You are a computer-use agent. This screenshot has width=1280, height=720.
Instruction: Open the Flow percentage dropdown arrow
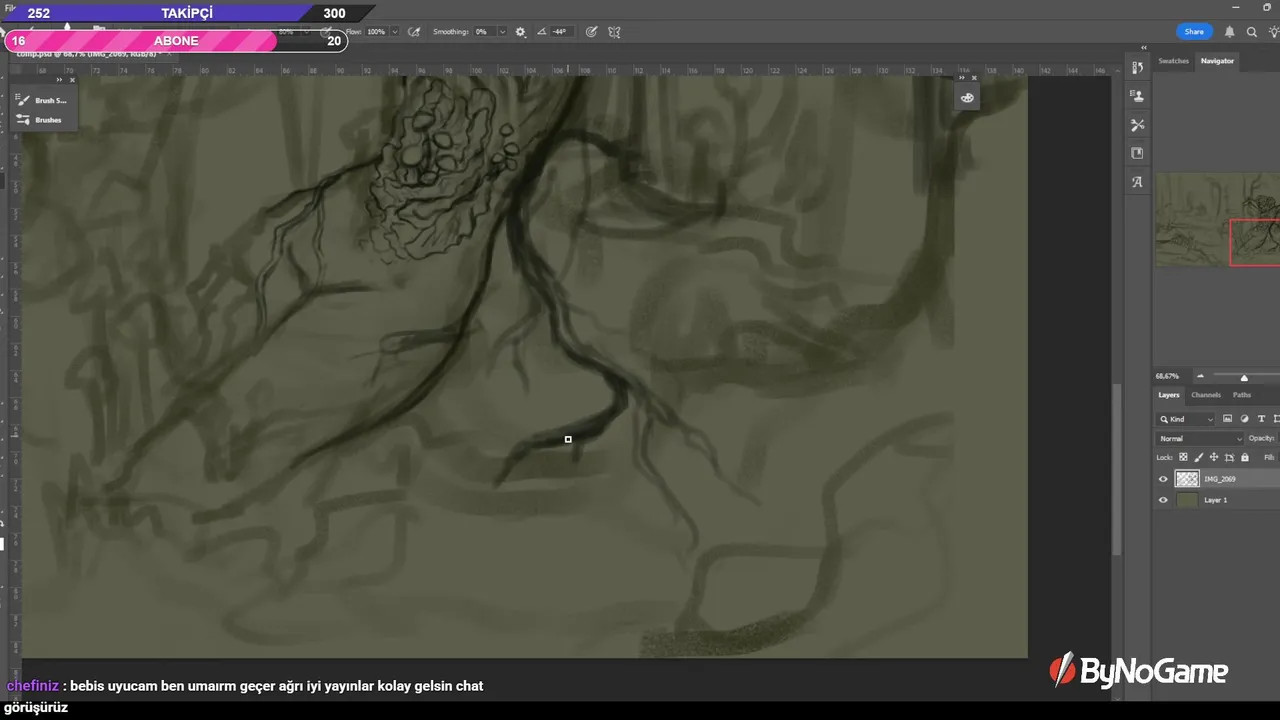tap(394, 32)
